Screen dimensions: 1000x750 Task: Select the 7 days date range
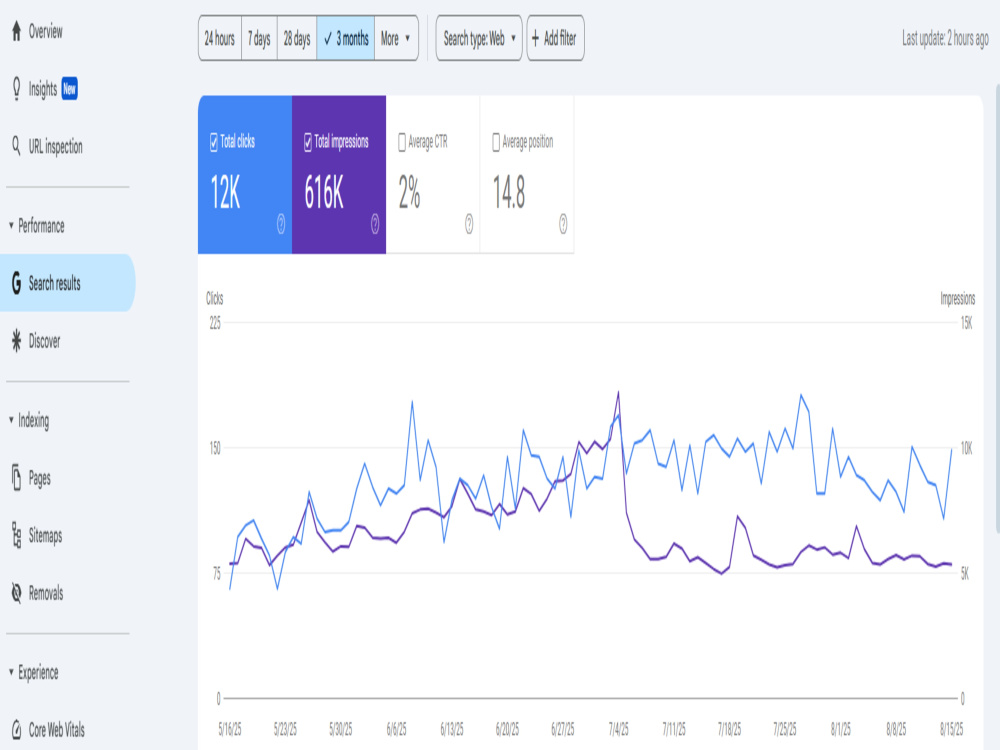pos(260,38)
